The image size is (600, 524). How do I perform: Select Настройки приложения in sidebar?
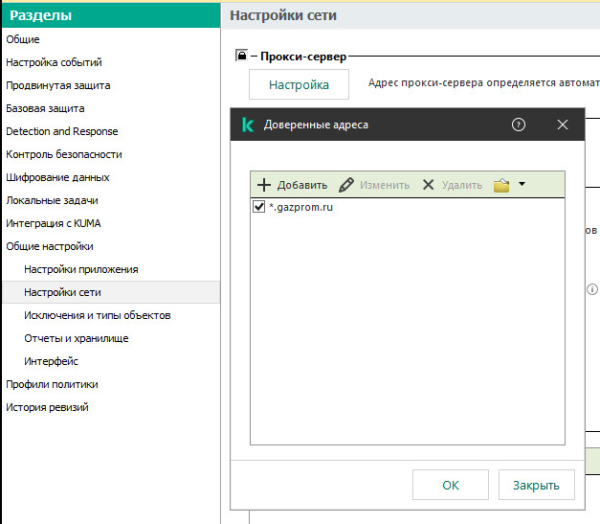point(81,269)
